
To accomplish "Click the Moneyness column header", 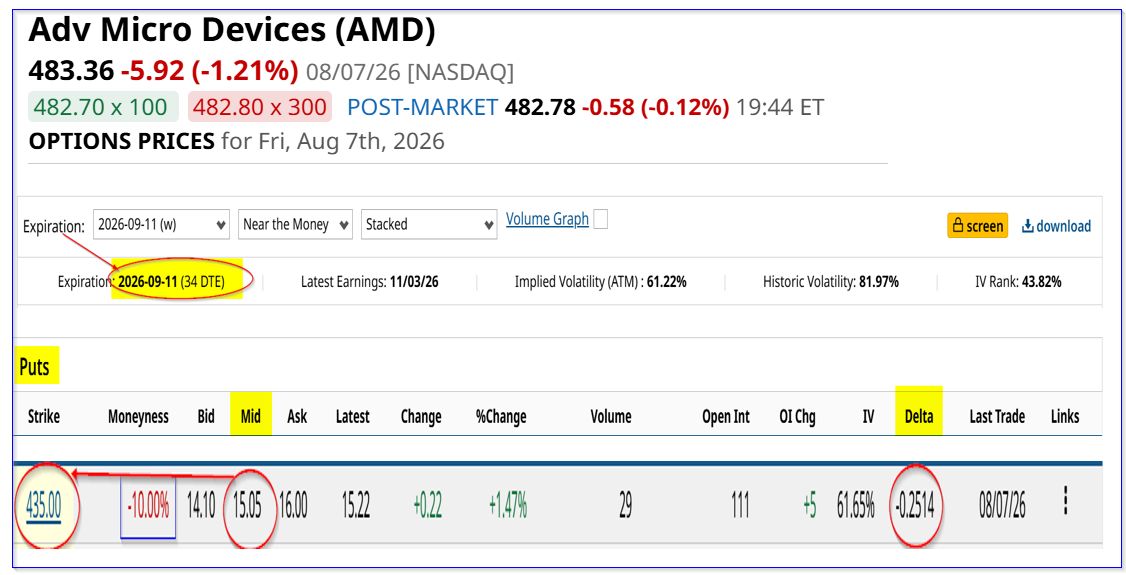I will [x=138, y=416].
